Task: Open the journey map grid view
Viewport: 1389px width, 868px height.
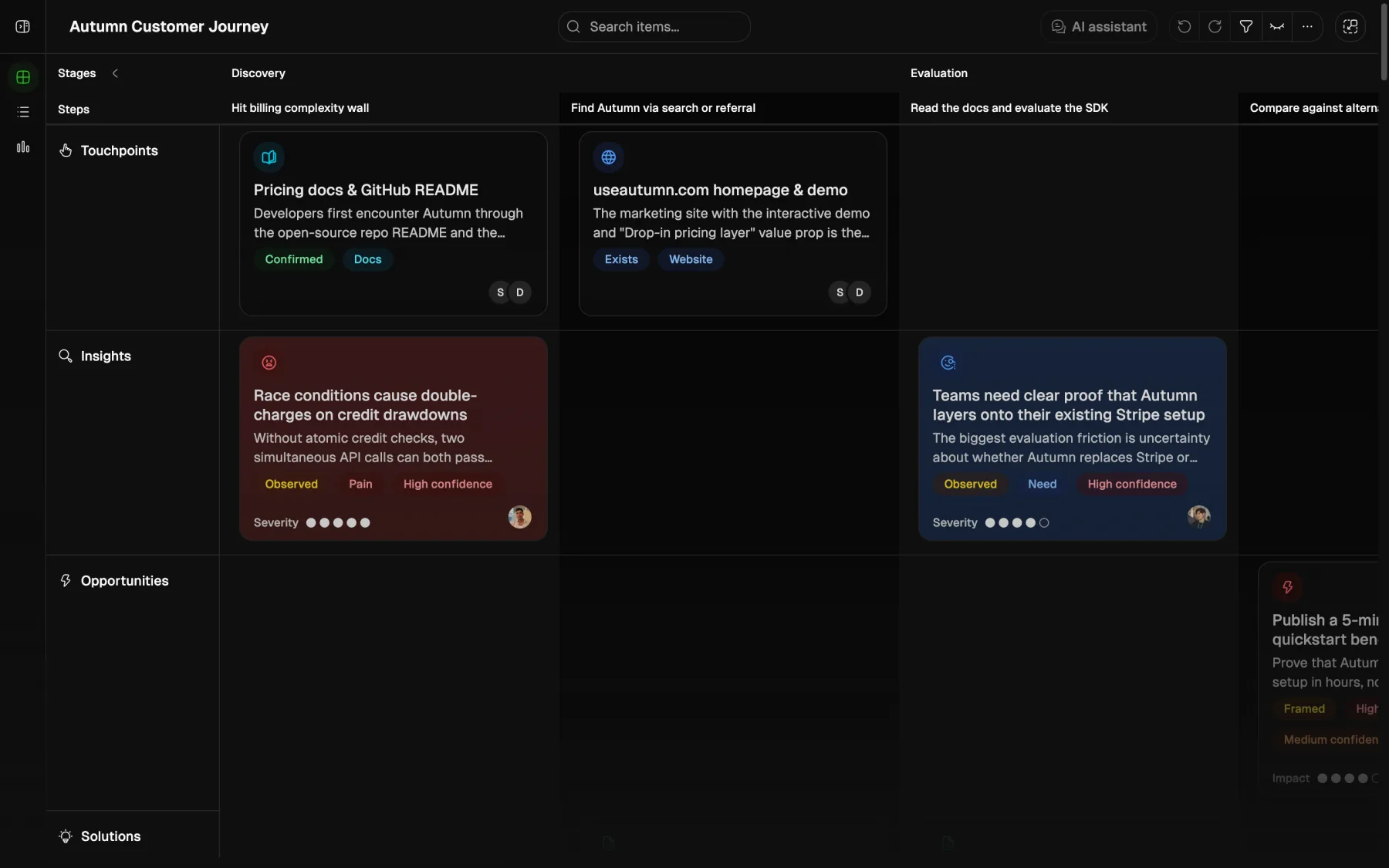Action: tap(23, 77)
